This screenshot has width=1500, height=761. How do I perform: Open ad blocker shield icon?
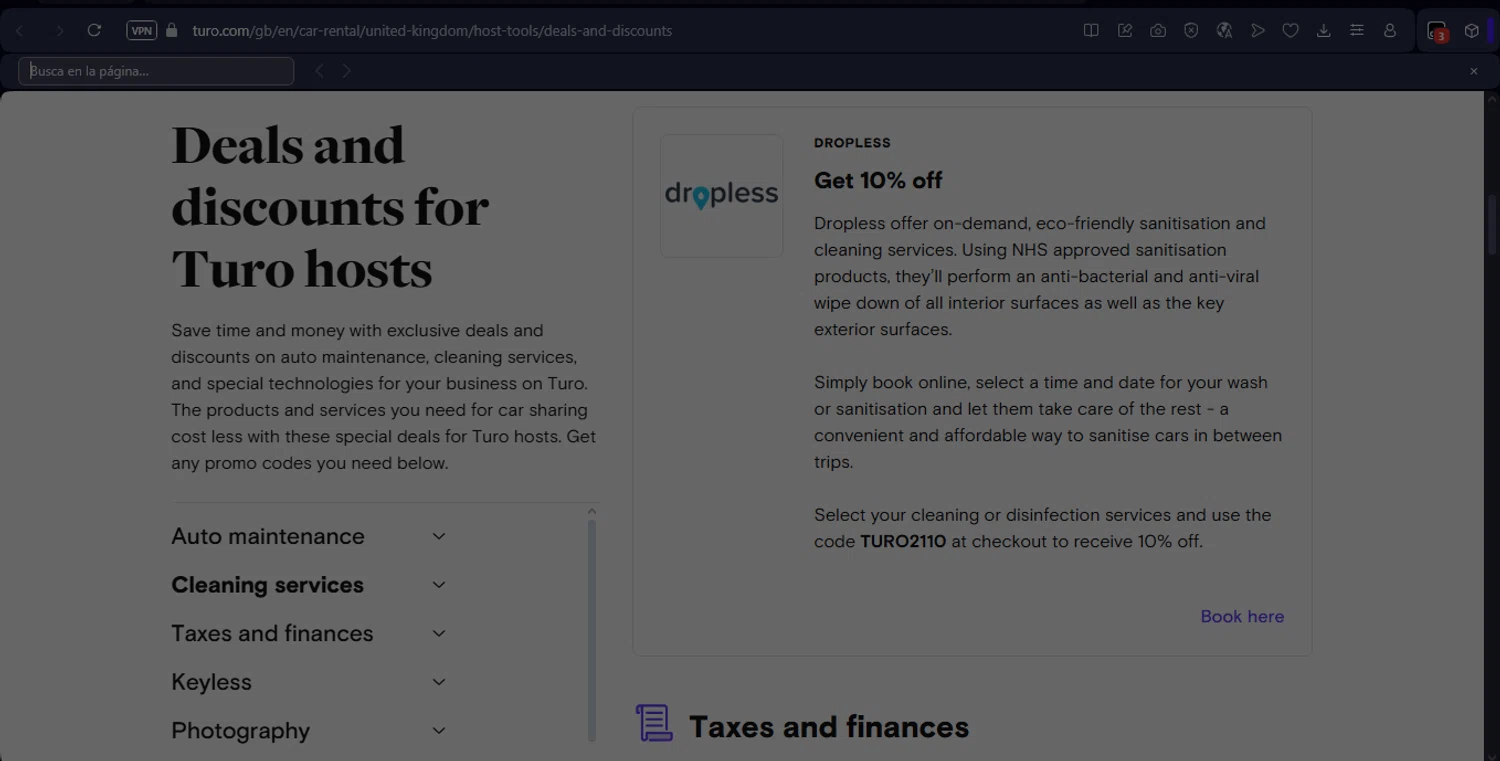[1191, 31]
